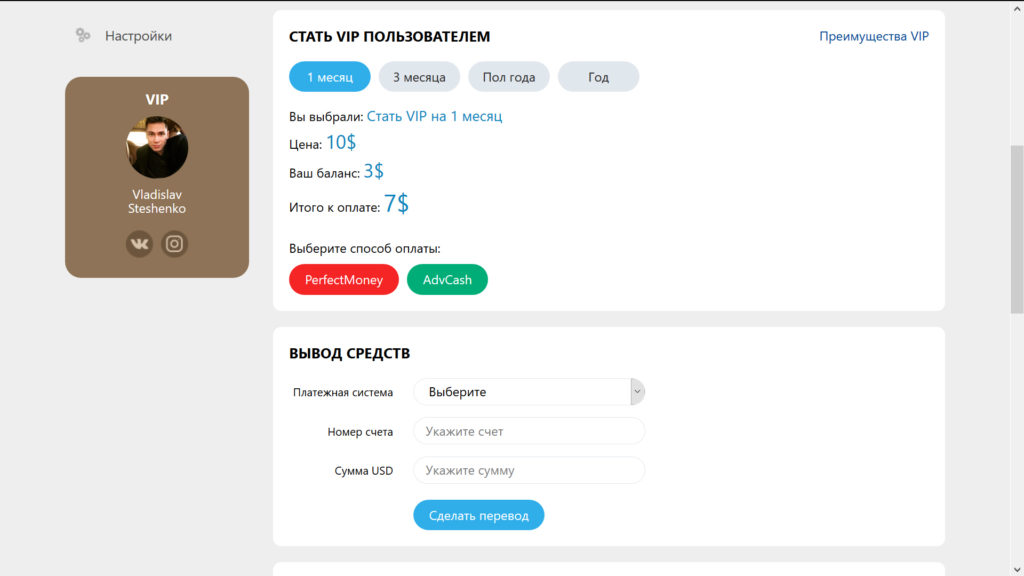Viewport: 1024px width, 576px height.
Task: Click the scrollbar up arrow
Action: (1017, 9)
